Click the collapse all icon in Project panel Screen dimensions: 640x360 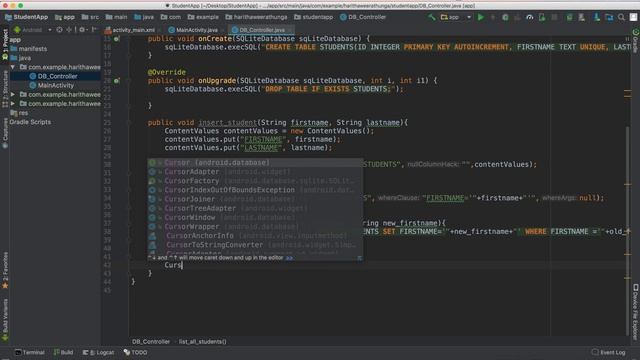(69, 30)
